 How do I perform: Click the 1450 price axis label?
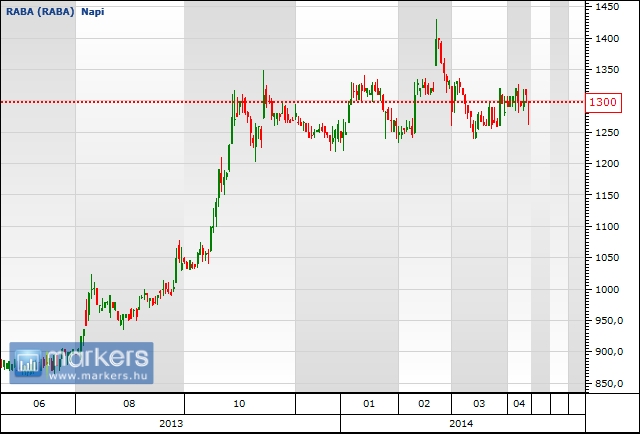click(606, 7)
